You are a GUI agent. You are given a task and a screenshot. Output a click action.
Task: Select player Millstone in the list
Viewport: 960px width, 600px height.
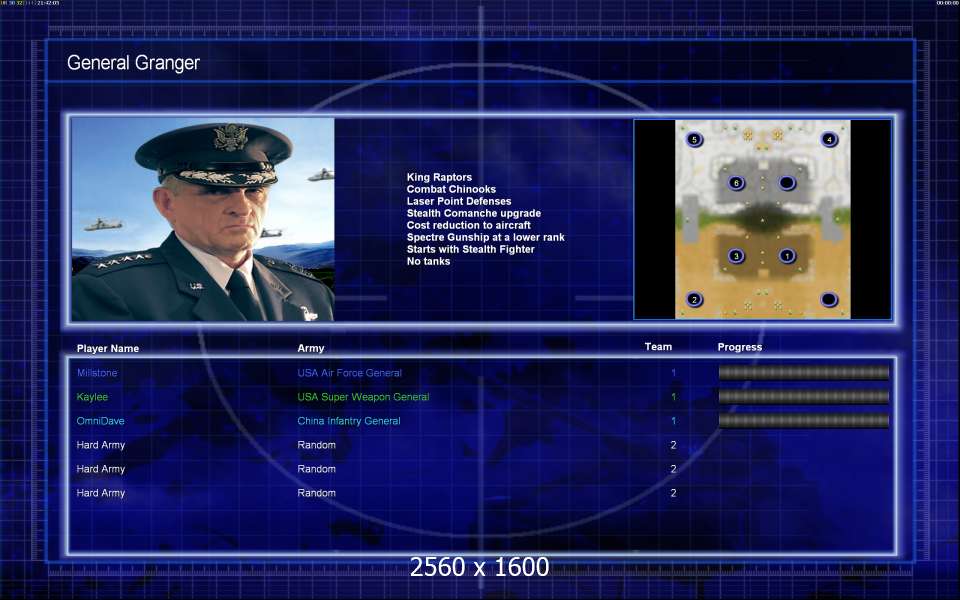pos(97,373)
